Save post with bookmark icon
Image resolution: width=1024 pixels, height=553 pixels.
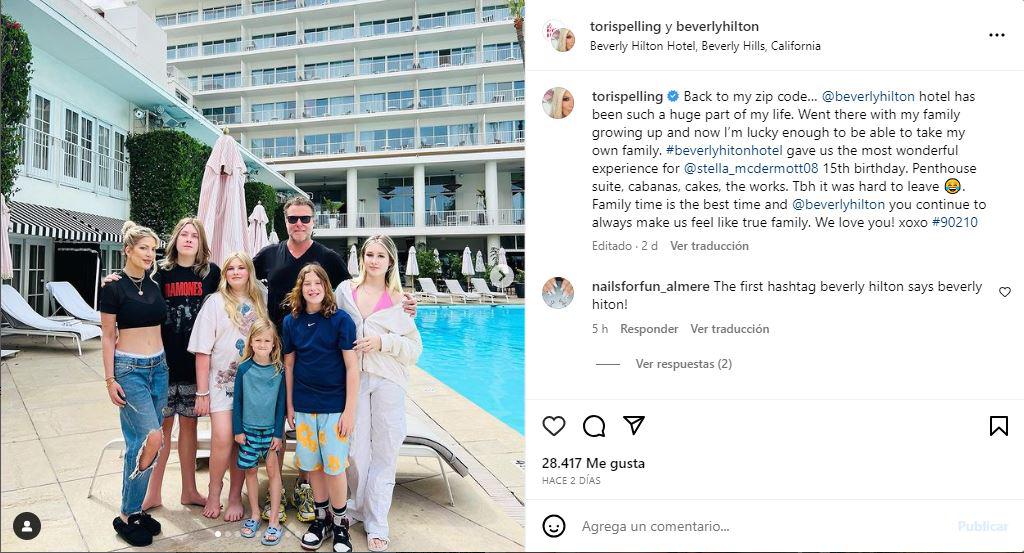(x=998, y=426)
